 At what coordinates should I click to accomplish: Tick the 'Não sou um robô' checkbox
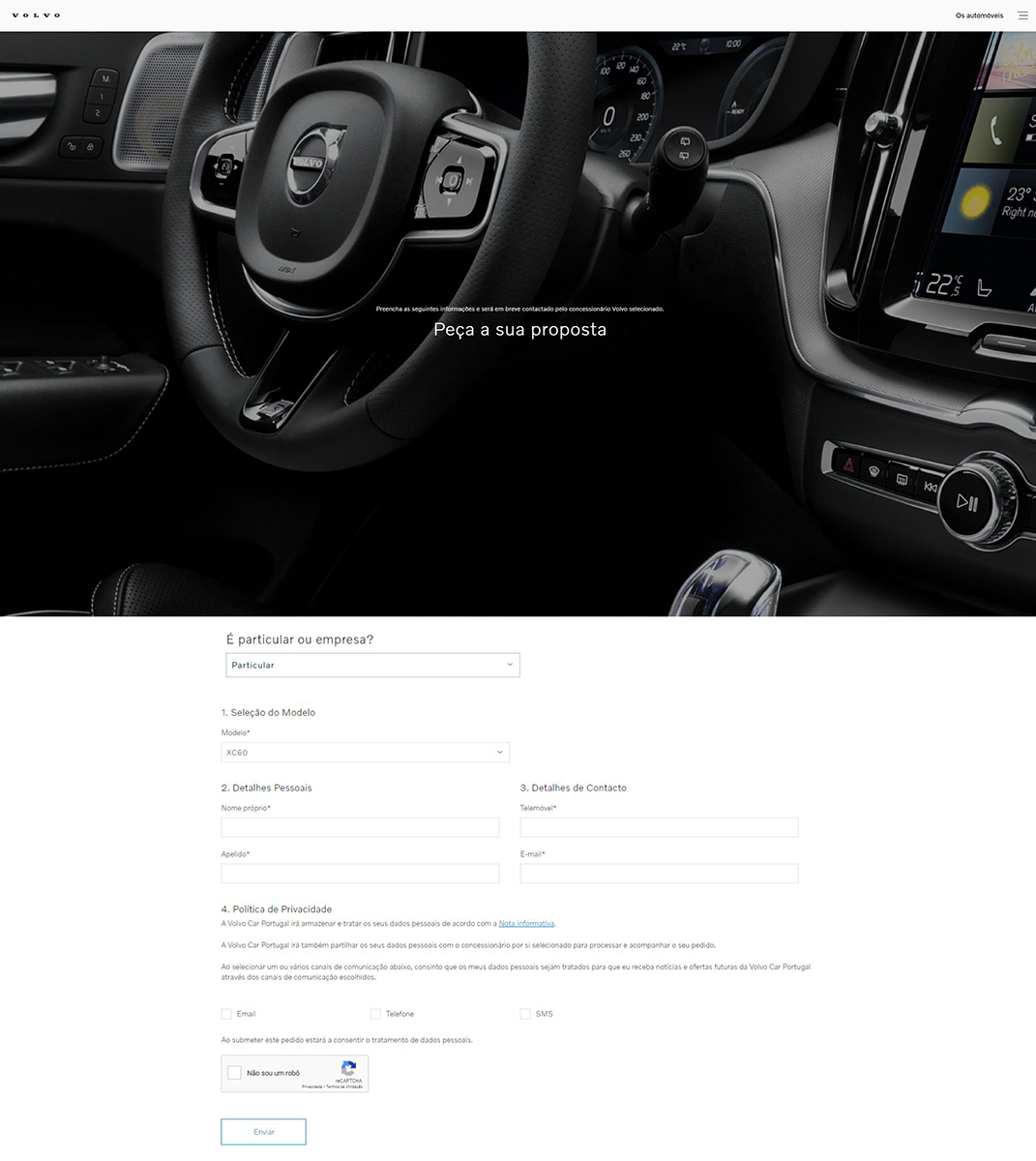tap(234, 1073)
